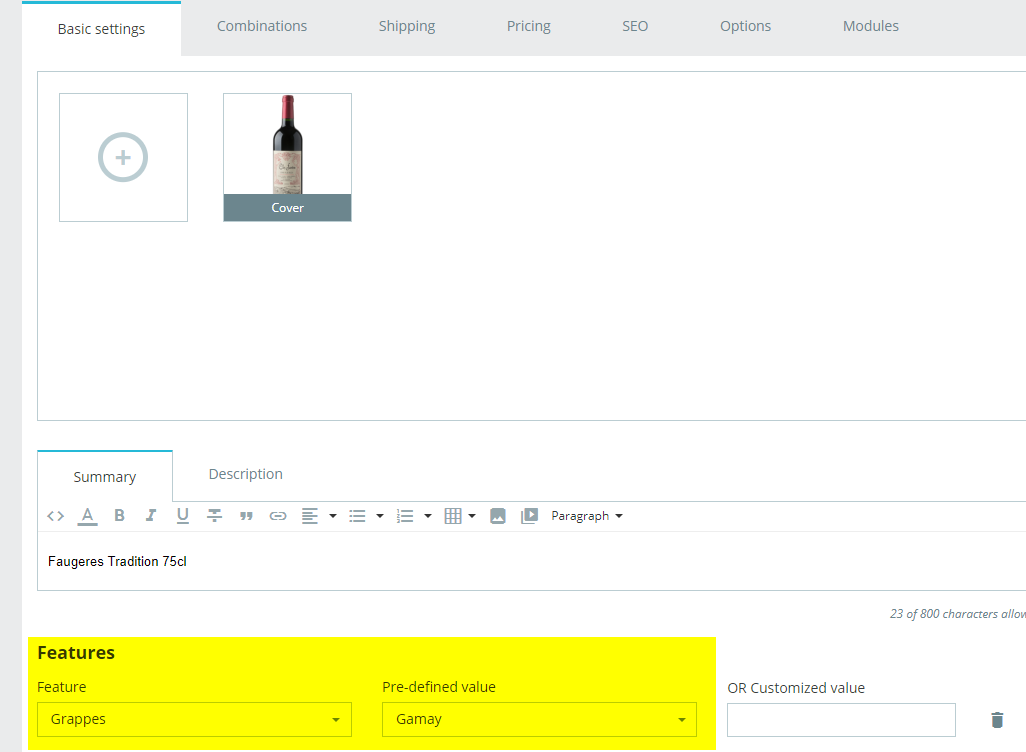1026x752 pixels.
Task: Switch to the Description editor tab
Action: pyautogui.click(x=245, y=474)
